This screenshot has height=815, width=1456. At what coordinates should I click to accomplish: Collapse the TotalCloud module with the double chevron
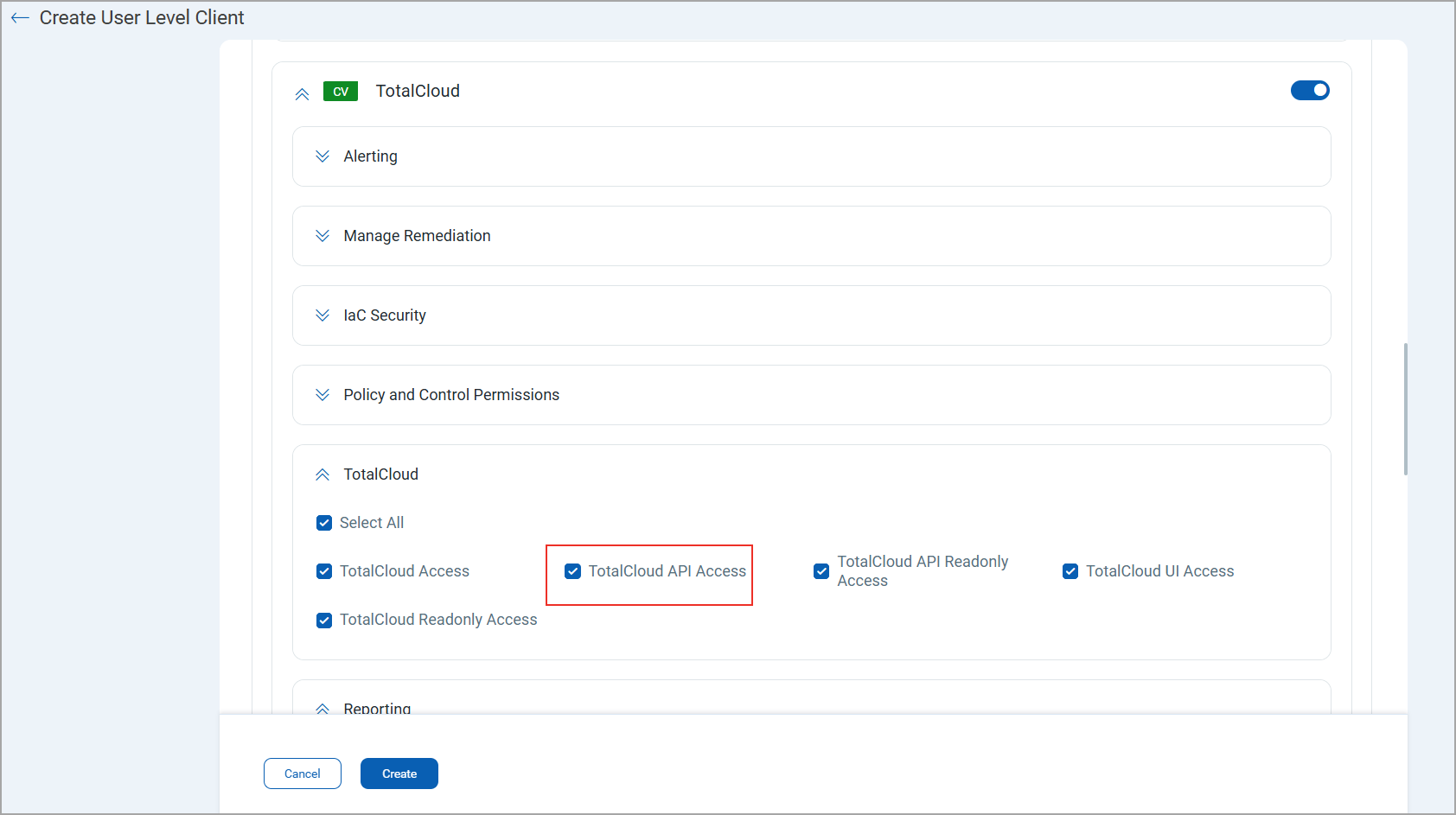[302, 94]
